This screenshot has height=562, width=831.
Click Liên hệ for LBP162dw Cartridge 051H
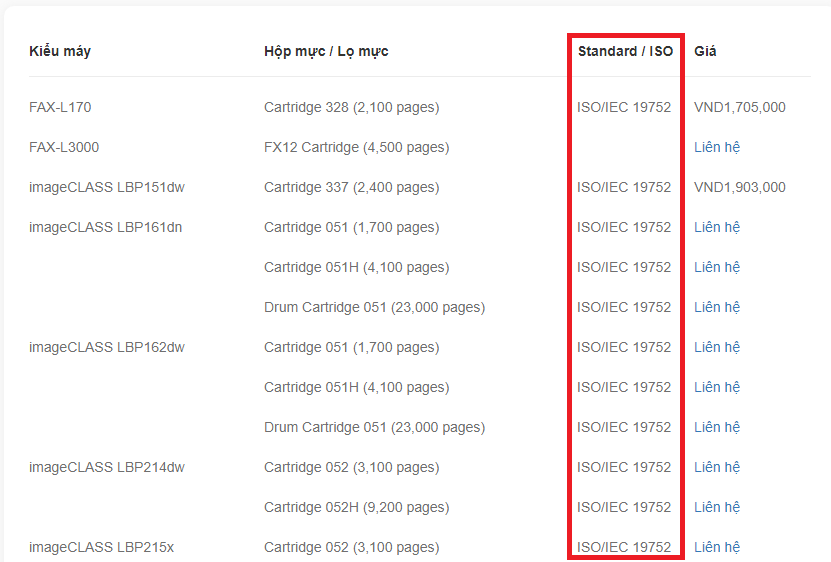point(717,388)
